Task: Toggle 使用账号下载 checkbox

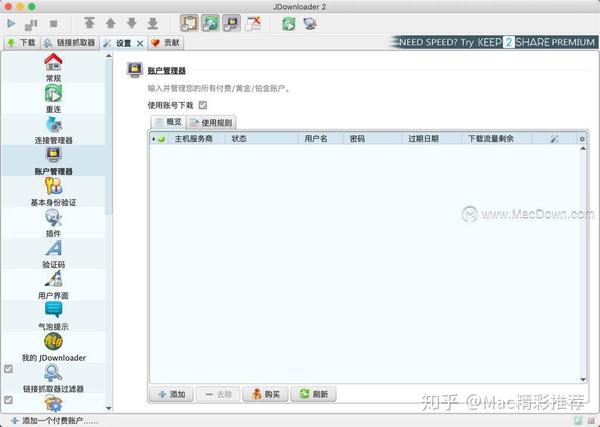Action: point(203,105)
